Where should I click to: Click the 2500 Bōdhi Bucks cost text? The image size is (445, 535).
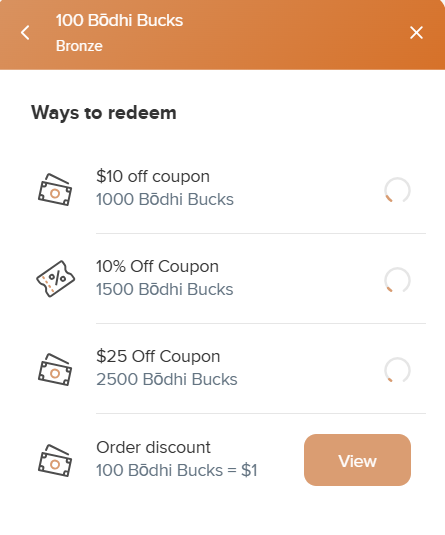[x=167, y=380]
